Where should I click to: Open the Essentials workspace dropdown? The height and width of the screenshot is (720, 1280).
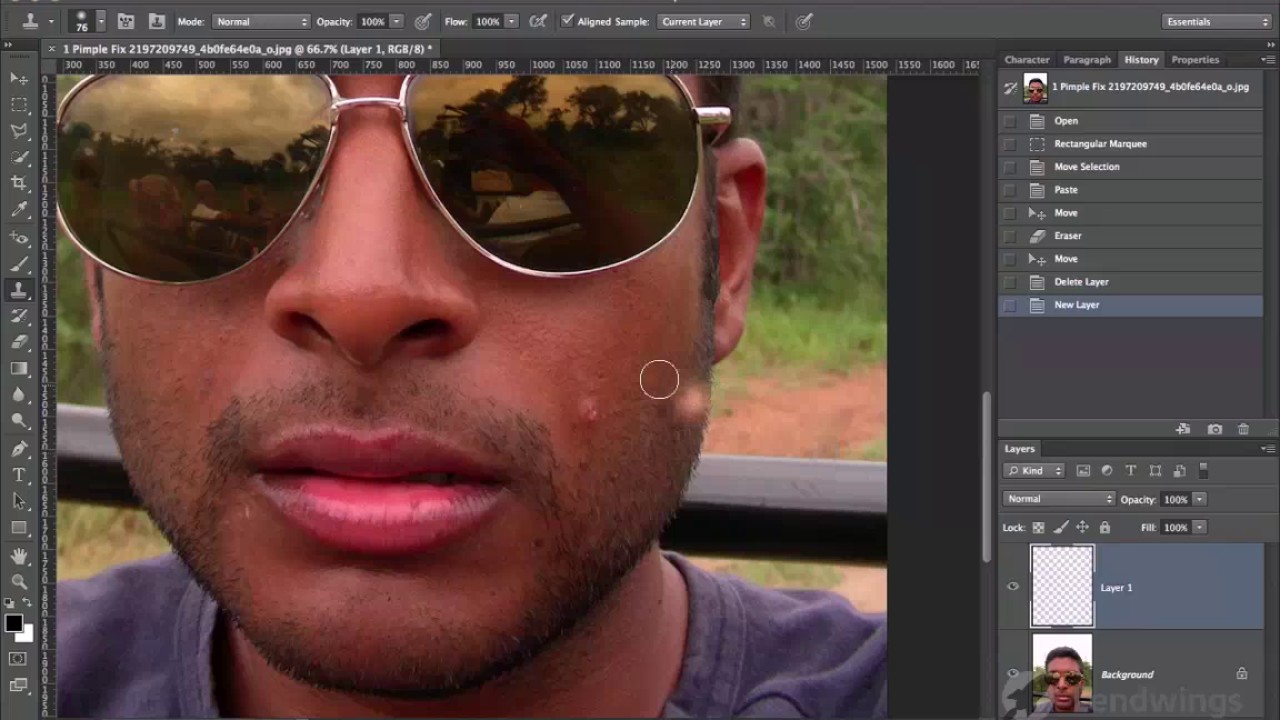coord(1216,21)
